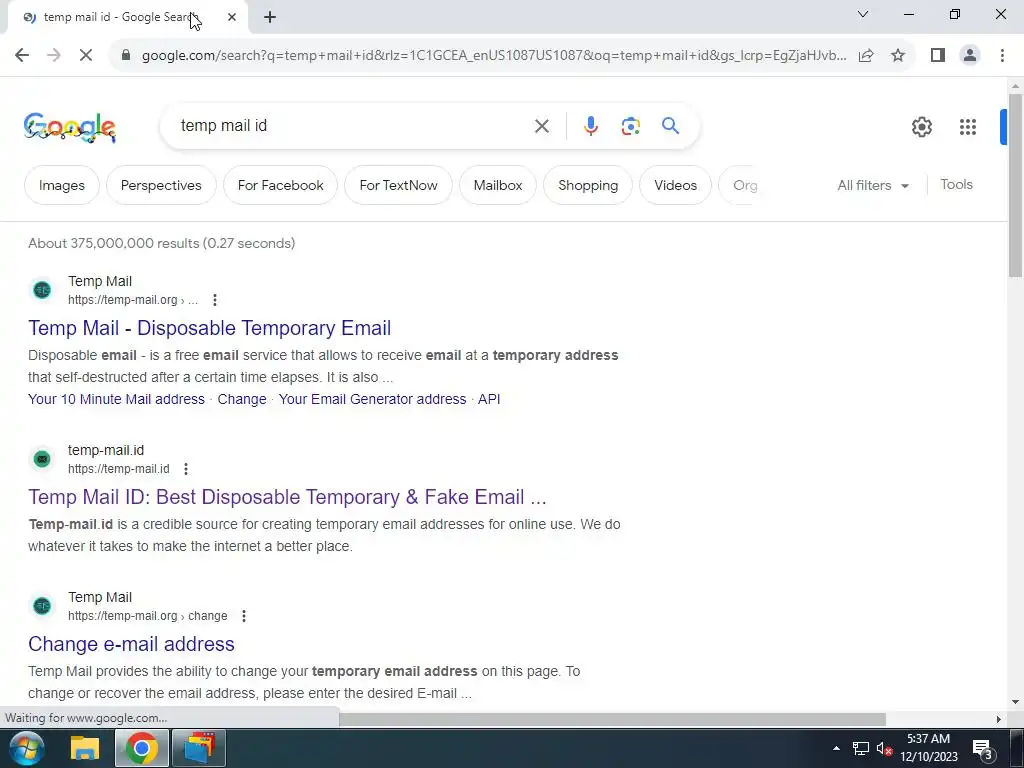Open tab search chevron
Image resolution: width=1024 pixels, height=768 pixels.
(x=863, y=14)
